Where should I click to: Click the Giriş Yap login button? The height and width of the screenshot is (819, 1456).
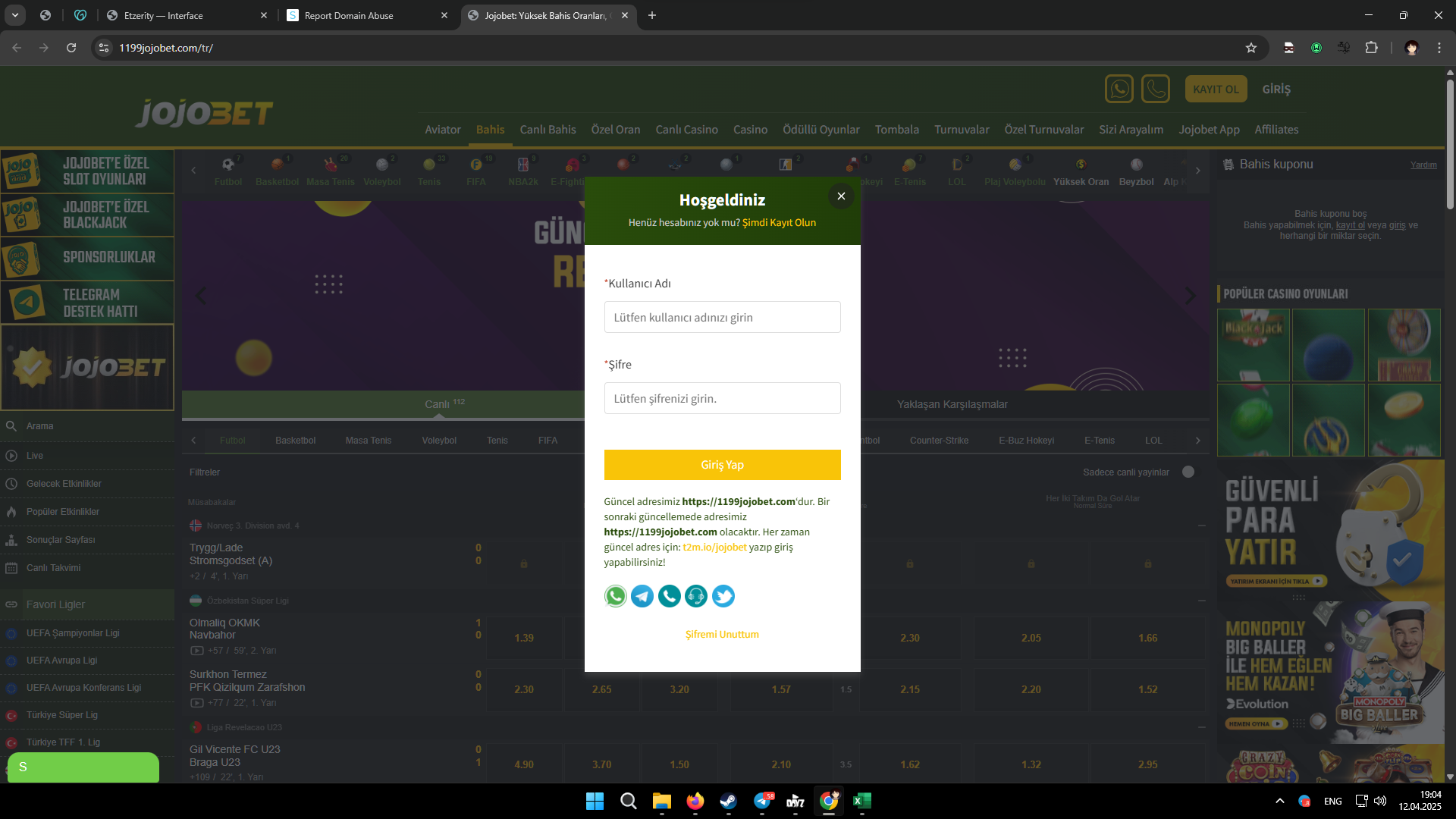[722, 465]
